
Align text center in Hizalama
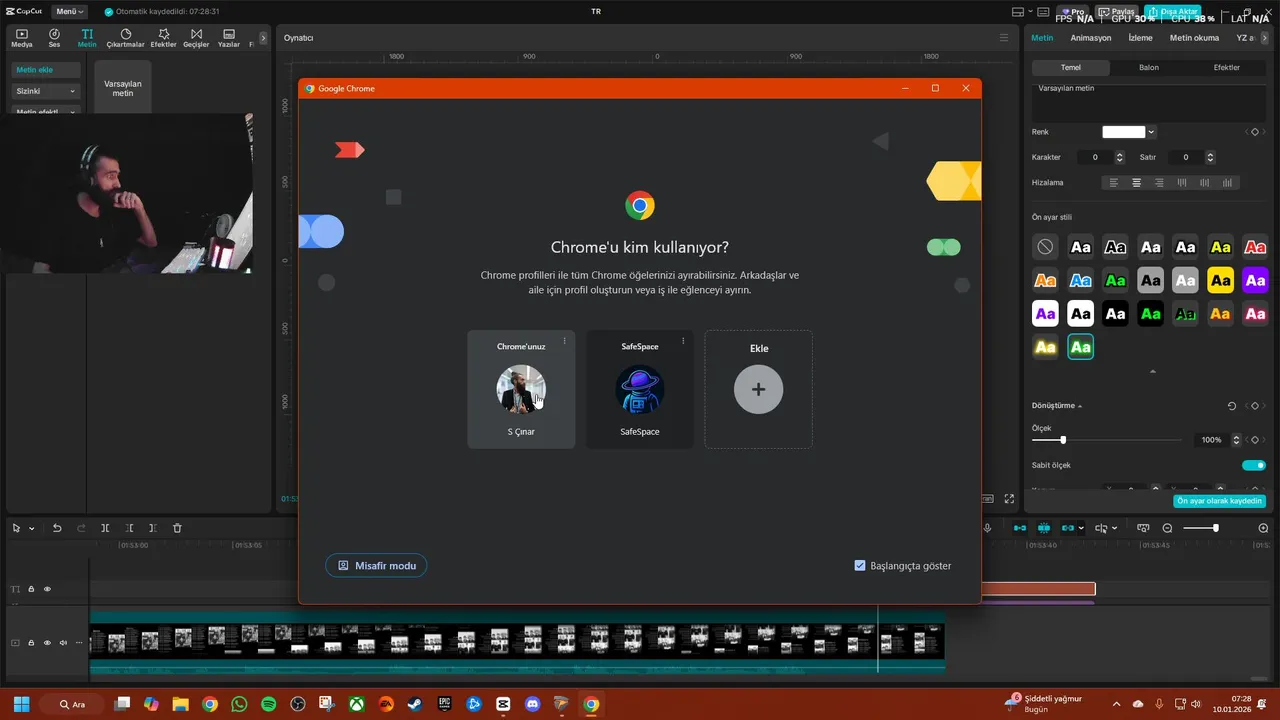click(1136, 183)
